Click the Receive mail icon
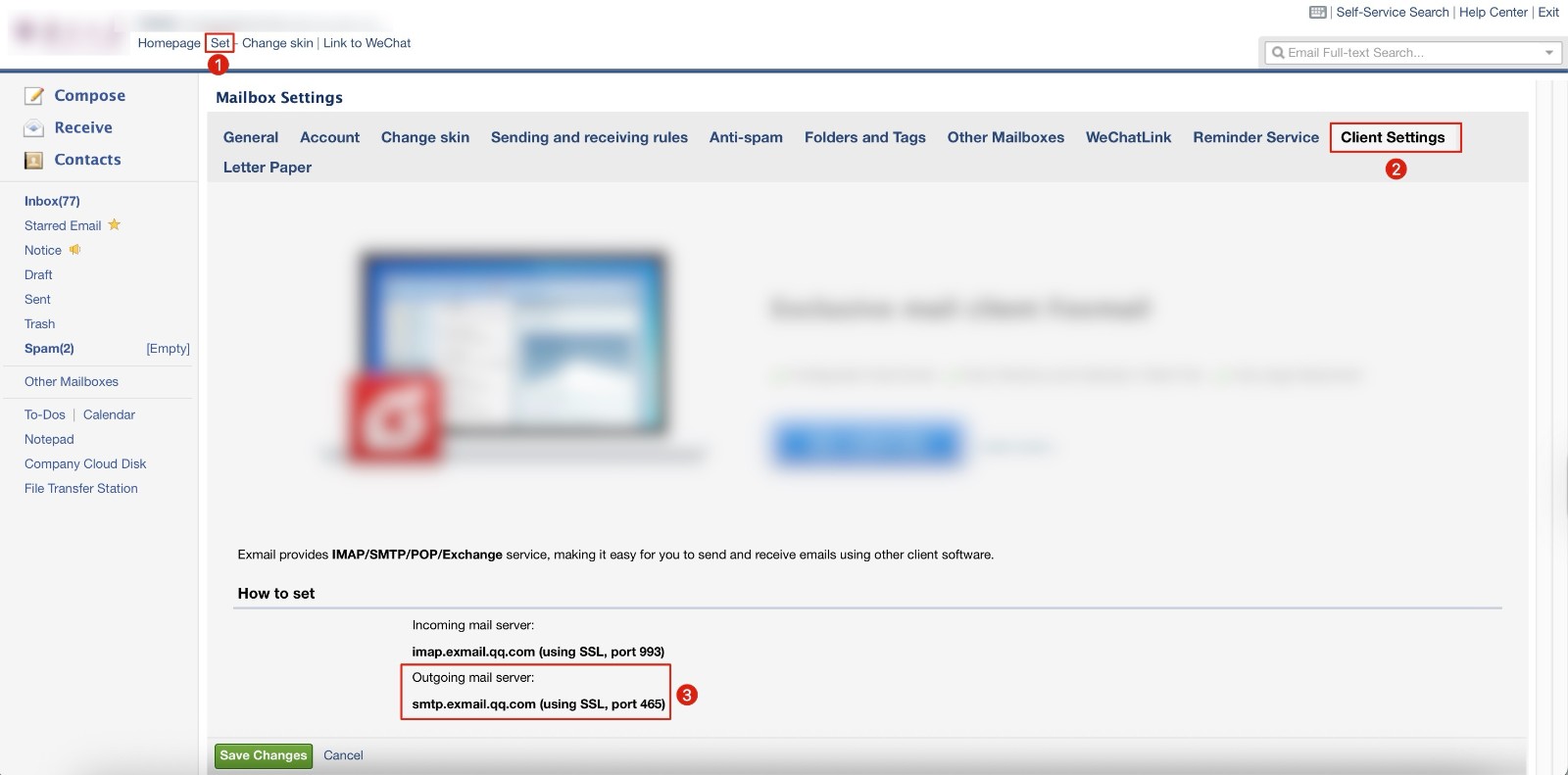This screenshot has width=1568, height=775. tap(34, 128)
